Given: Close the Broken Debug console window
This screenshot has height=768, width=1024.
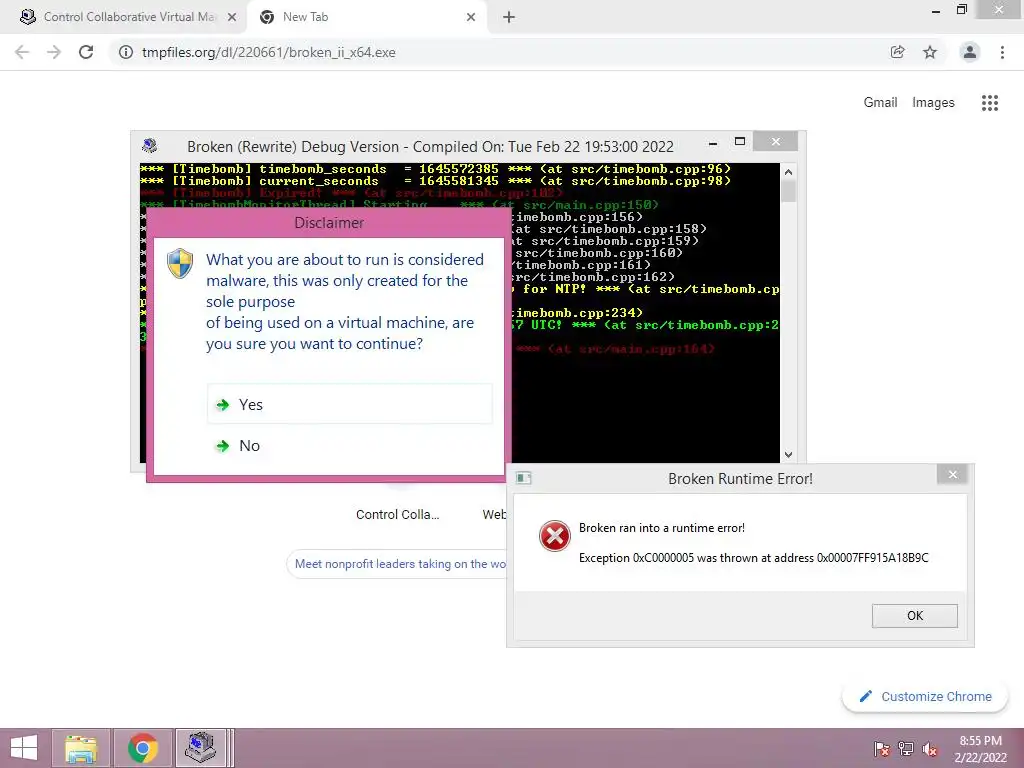Looking at the screenshot, I should pyautogui.click(x=775, y=141).
